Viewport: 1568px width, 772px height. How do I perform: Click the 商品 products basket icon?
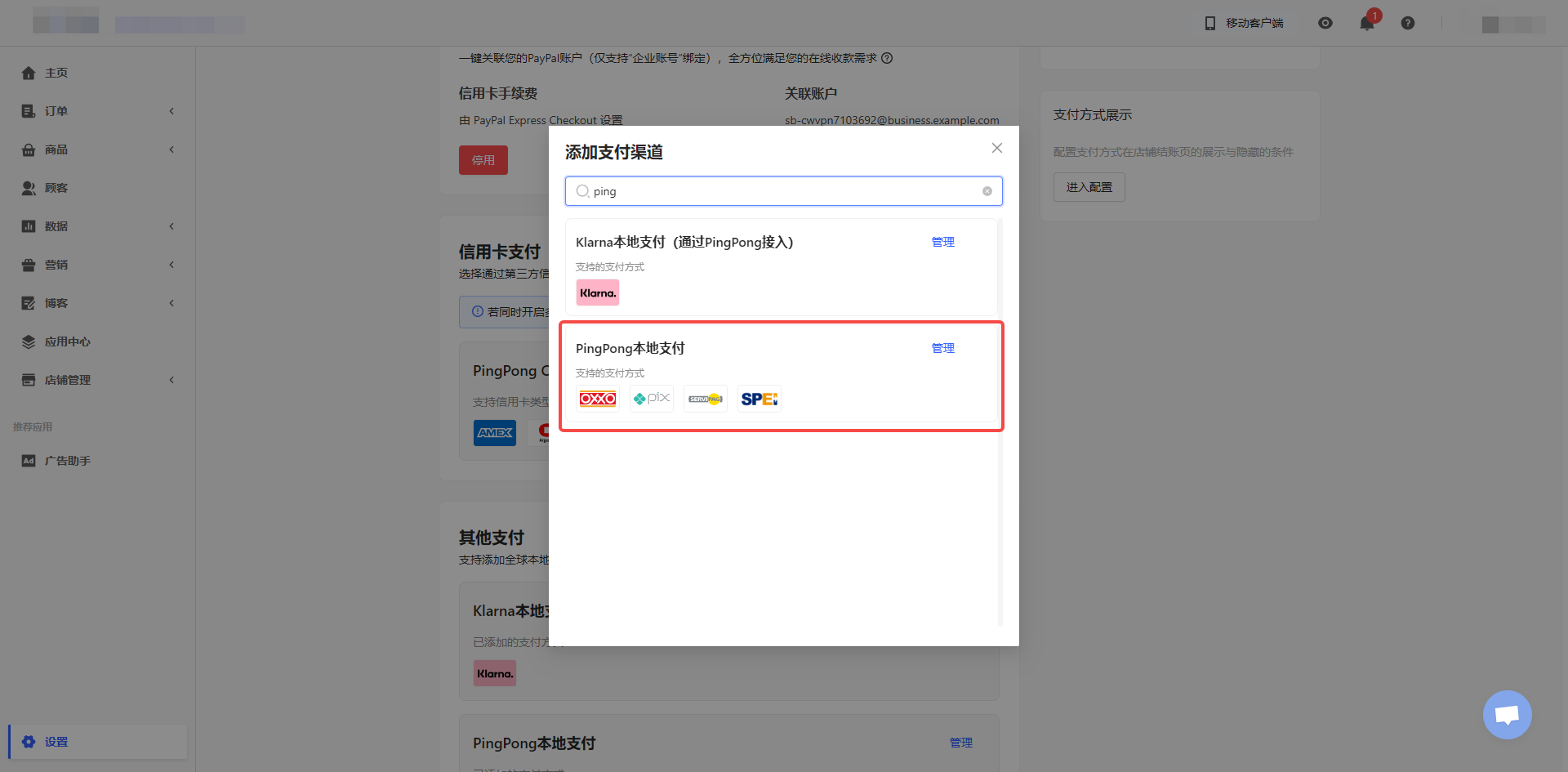click(29, 149)
